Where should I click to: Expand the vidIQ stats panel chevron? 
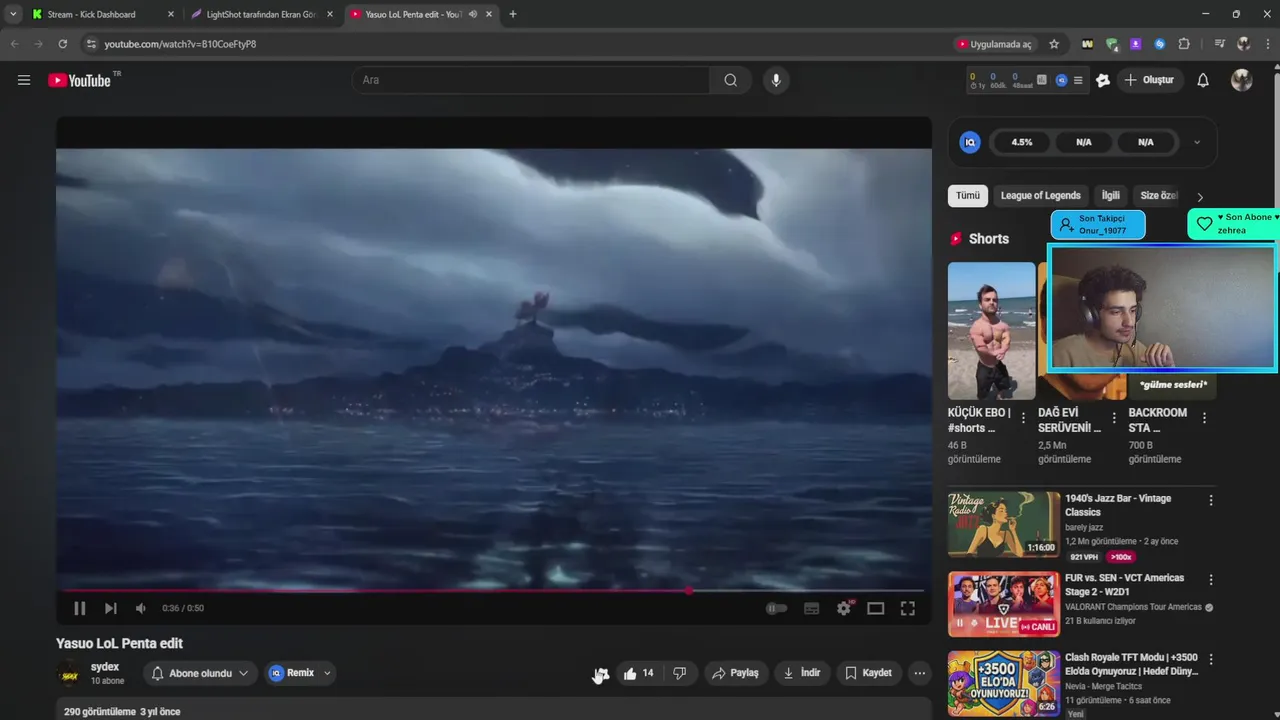(1197, 142)
